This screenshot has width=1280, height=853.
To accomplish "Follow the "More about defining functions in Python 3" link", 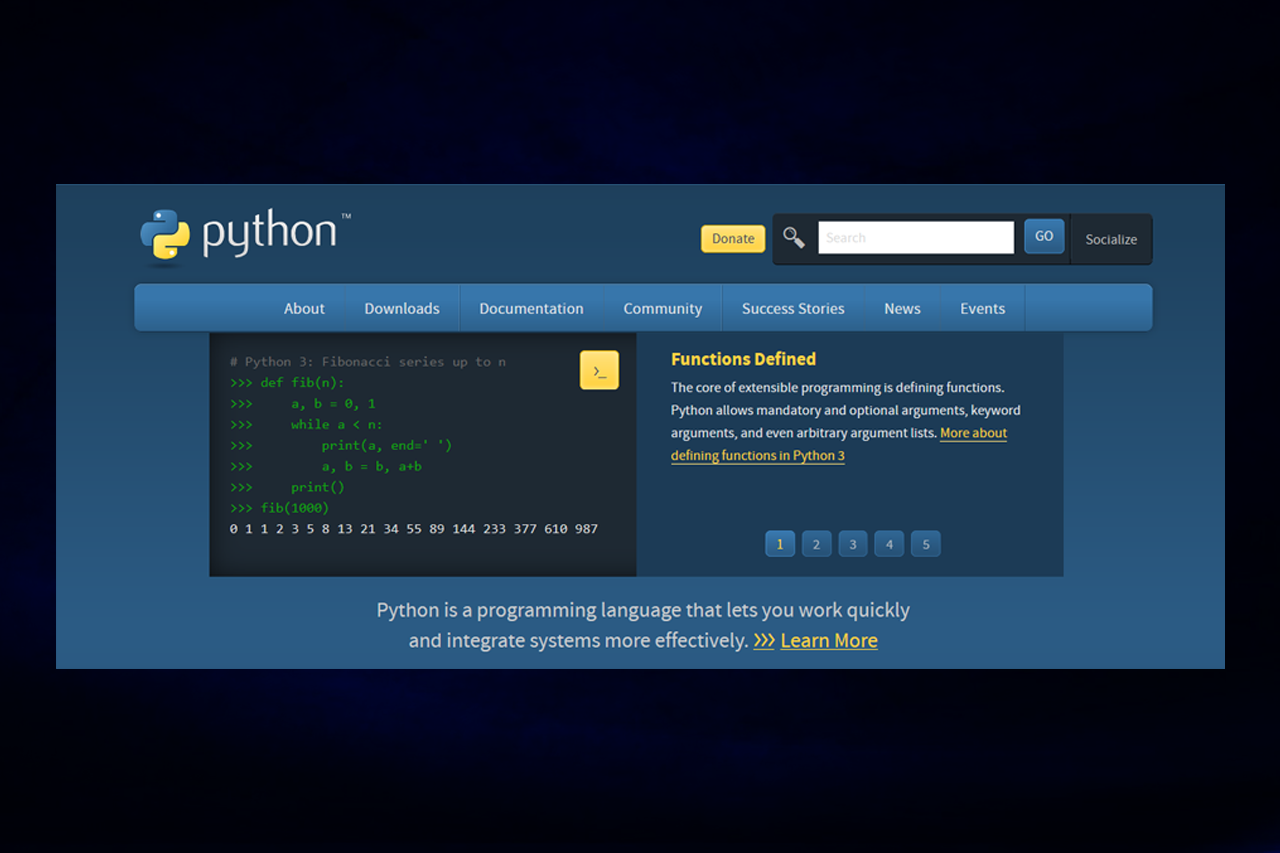I will (839, 444).
